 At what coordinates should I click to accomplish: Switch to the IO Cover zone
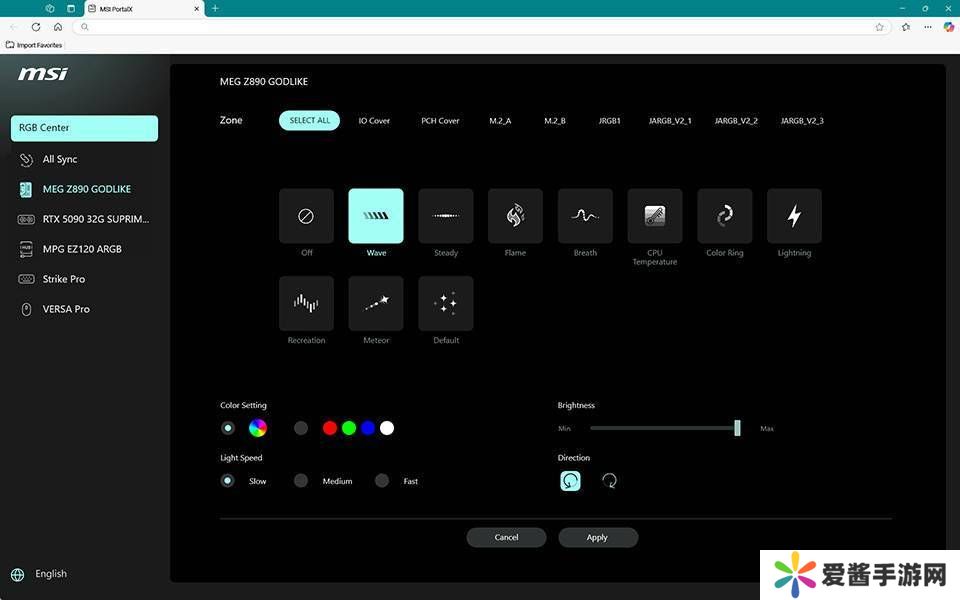click(x=374, y=121)
